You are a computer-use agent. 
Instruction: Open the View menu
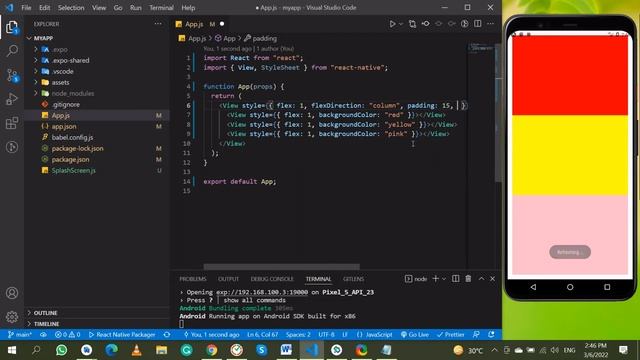pyautogui.click(x=99, y=7)
